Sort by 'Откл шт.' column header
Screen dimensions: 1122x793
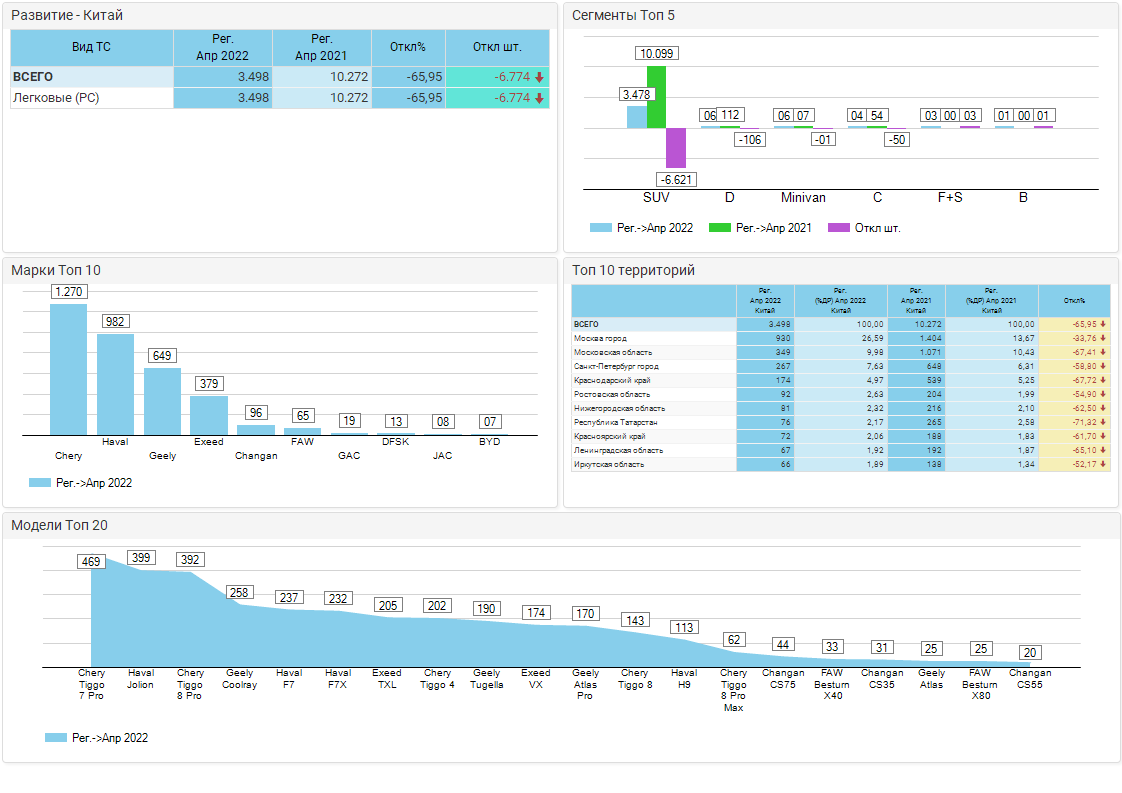(497, 47)
